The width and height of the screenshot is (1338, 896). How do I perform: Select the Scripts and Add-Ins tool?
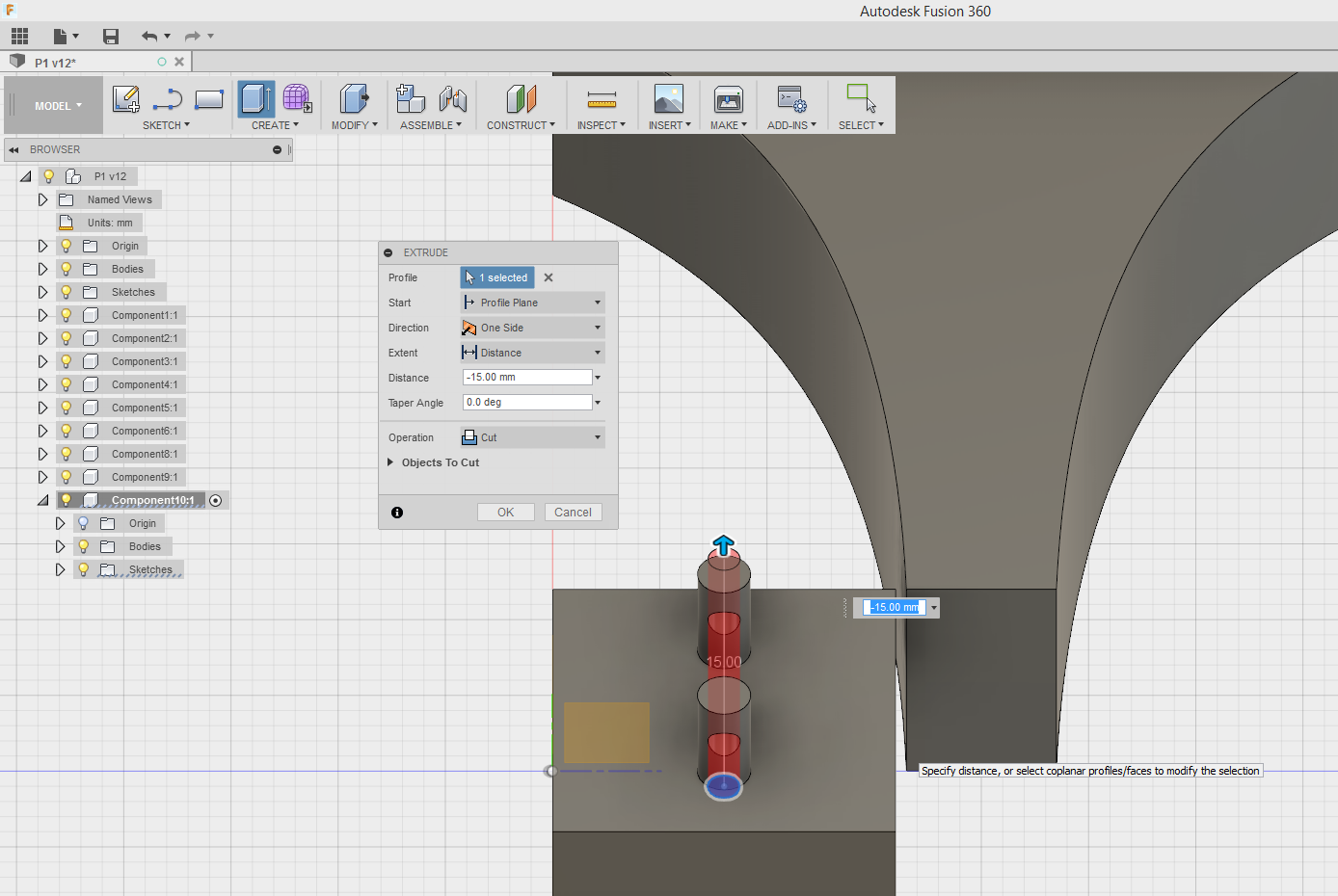(791, 98)
